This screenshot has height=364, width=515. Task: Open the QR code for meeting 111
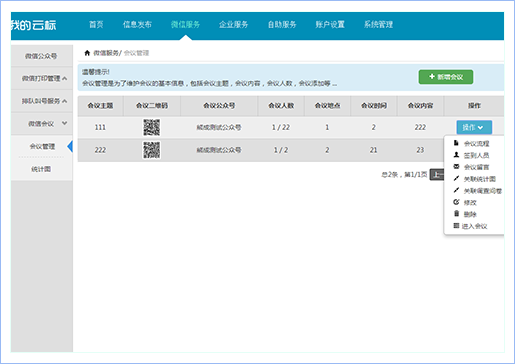click(x=152, y=127)
